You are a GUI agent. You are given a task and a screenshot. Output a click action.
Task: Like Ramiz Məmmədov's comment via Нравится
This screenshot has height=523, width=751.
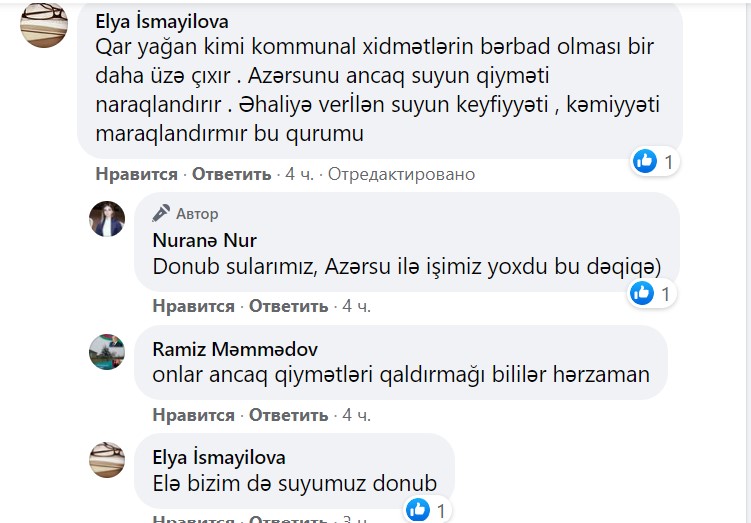(x=193, y=414)
